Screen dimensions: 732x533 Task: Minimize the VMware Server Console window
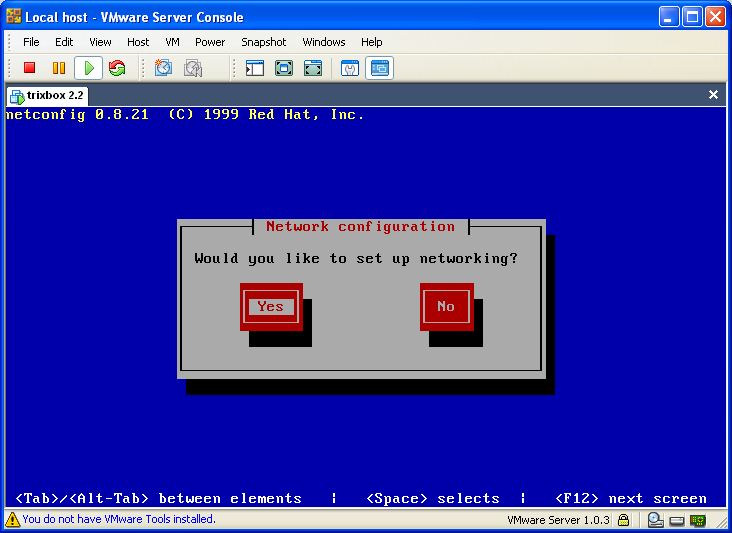pyautogui.click(x=669, y=17)
